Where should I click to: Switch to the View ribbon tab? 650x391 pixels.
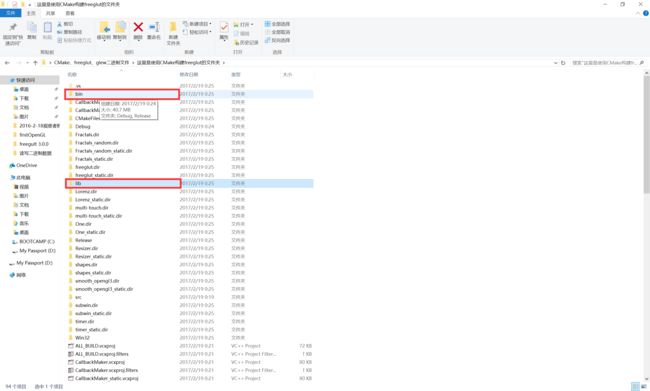click(x=70, y=13)
